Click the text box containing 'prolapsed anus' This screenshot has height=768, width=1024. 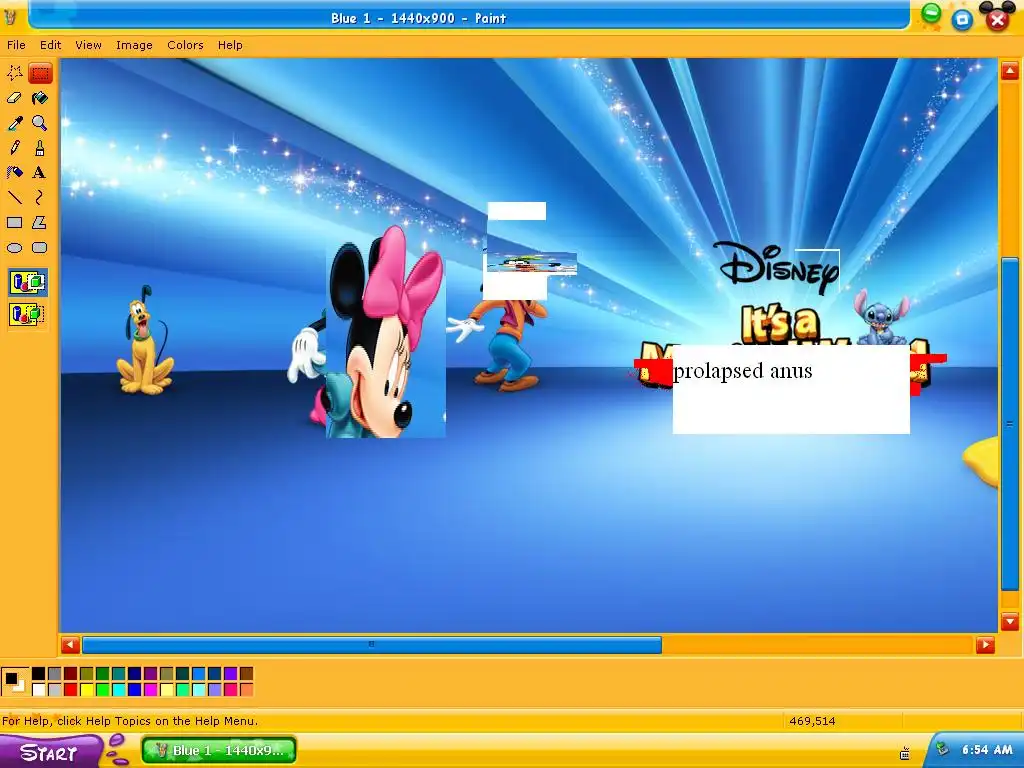pos(791,389)
